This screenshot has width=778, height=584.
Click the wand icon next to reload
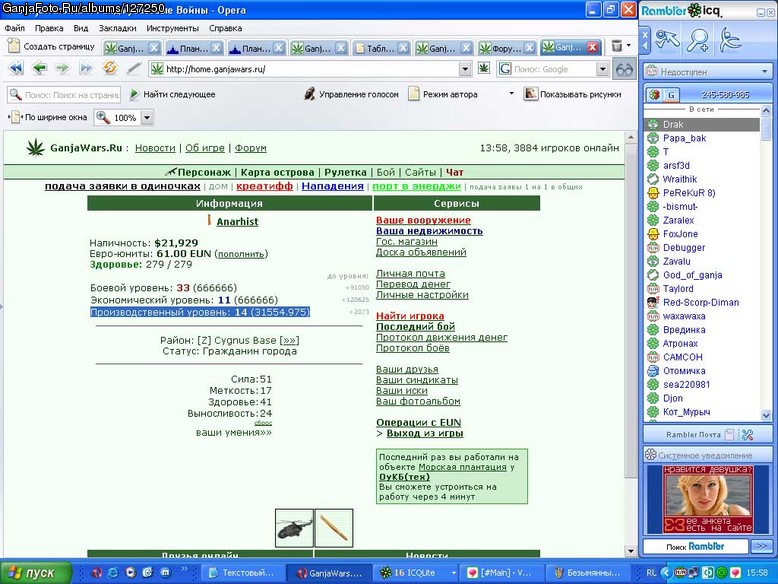pos(133,68)
